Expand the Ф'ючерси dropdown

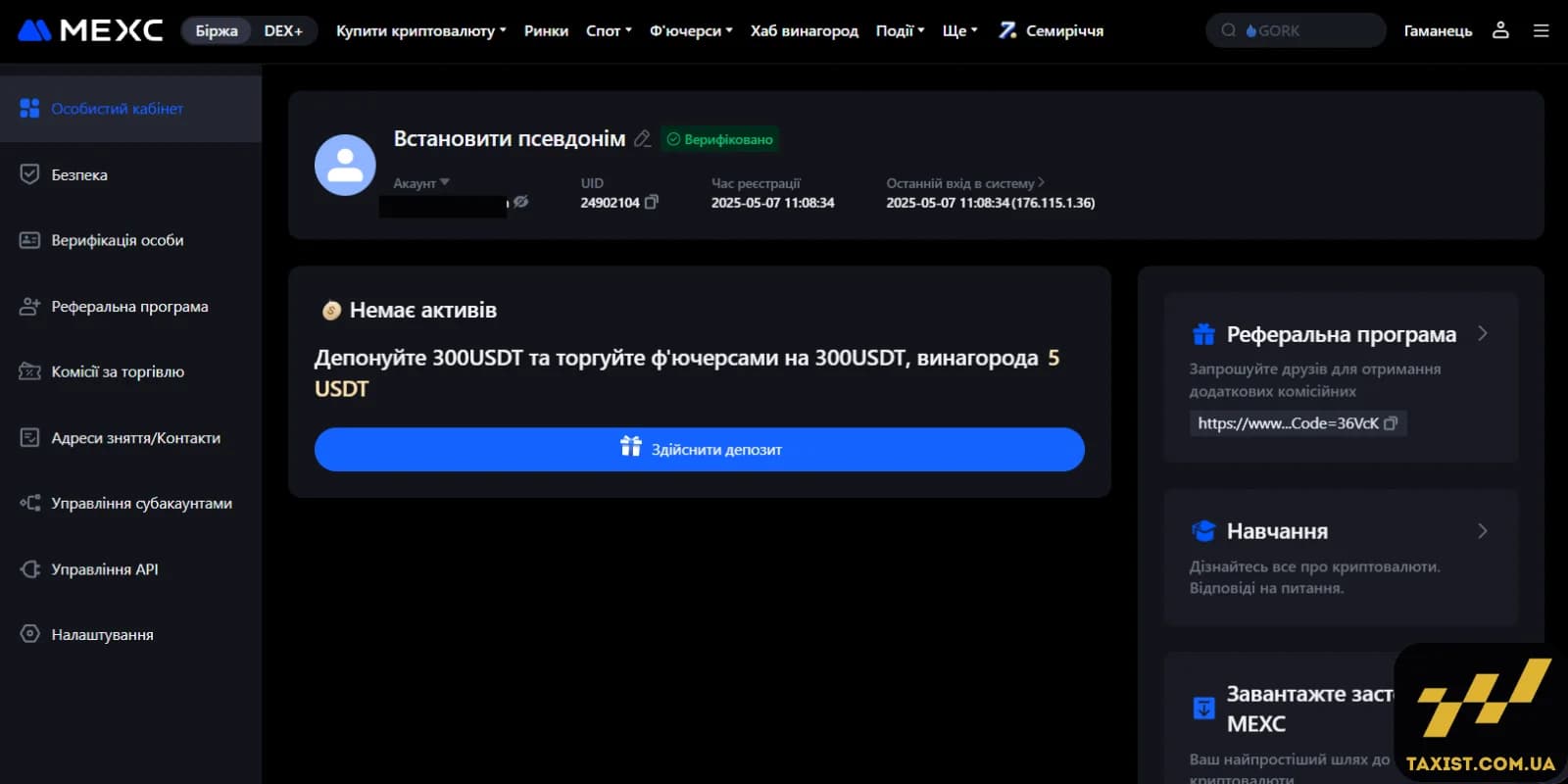(691, 30)
